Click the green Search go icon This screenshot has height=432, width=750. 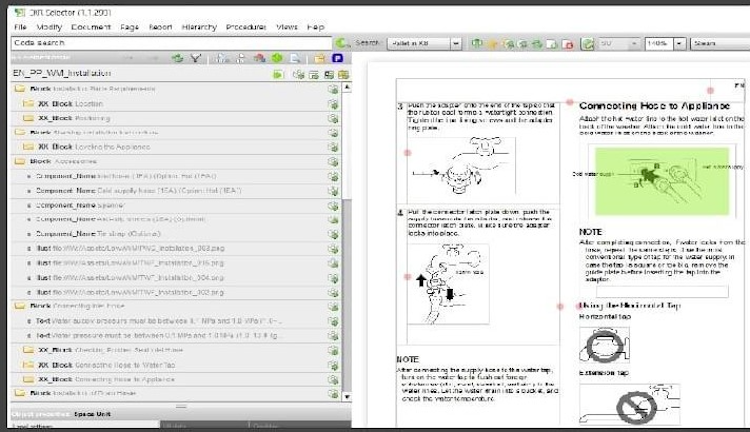coord(342,43)
